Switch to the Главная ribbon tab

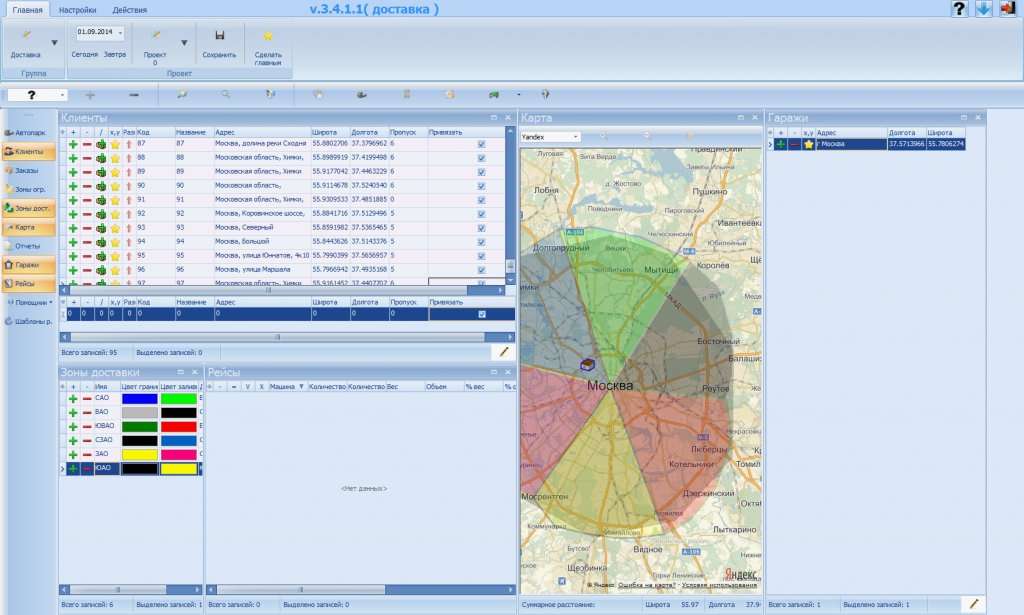27,10
